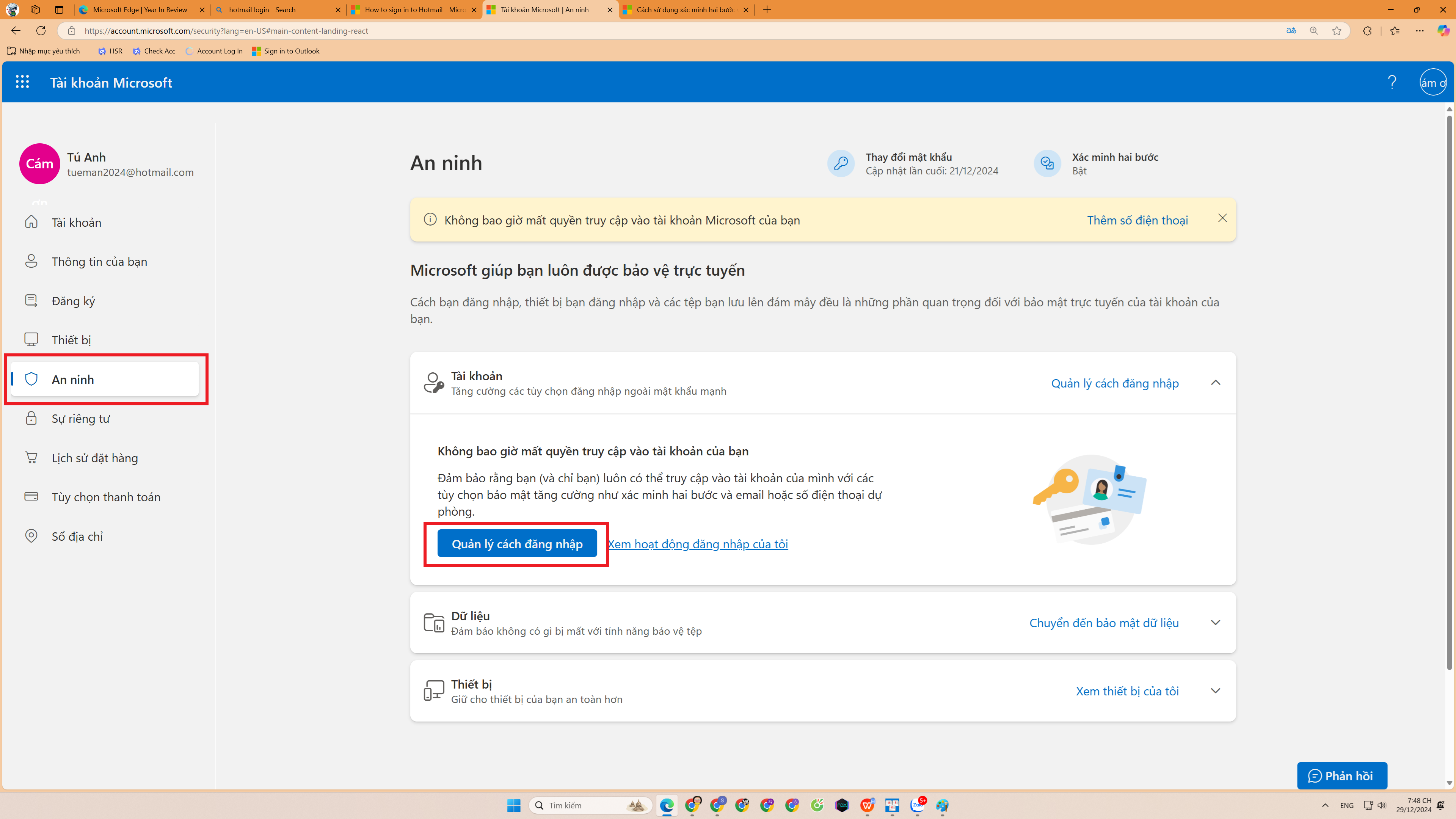Viewport: 1456px width, 819px height.
Task: Go back with the browser back arrow
Action: (x=16, y=30)
